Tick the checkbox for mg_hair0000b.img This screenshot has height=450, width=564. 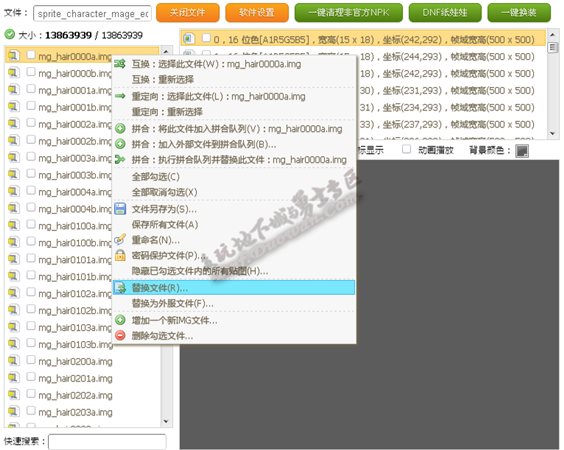[x=31, y=72]
